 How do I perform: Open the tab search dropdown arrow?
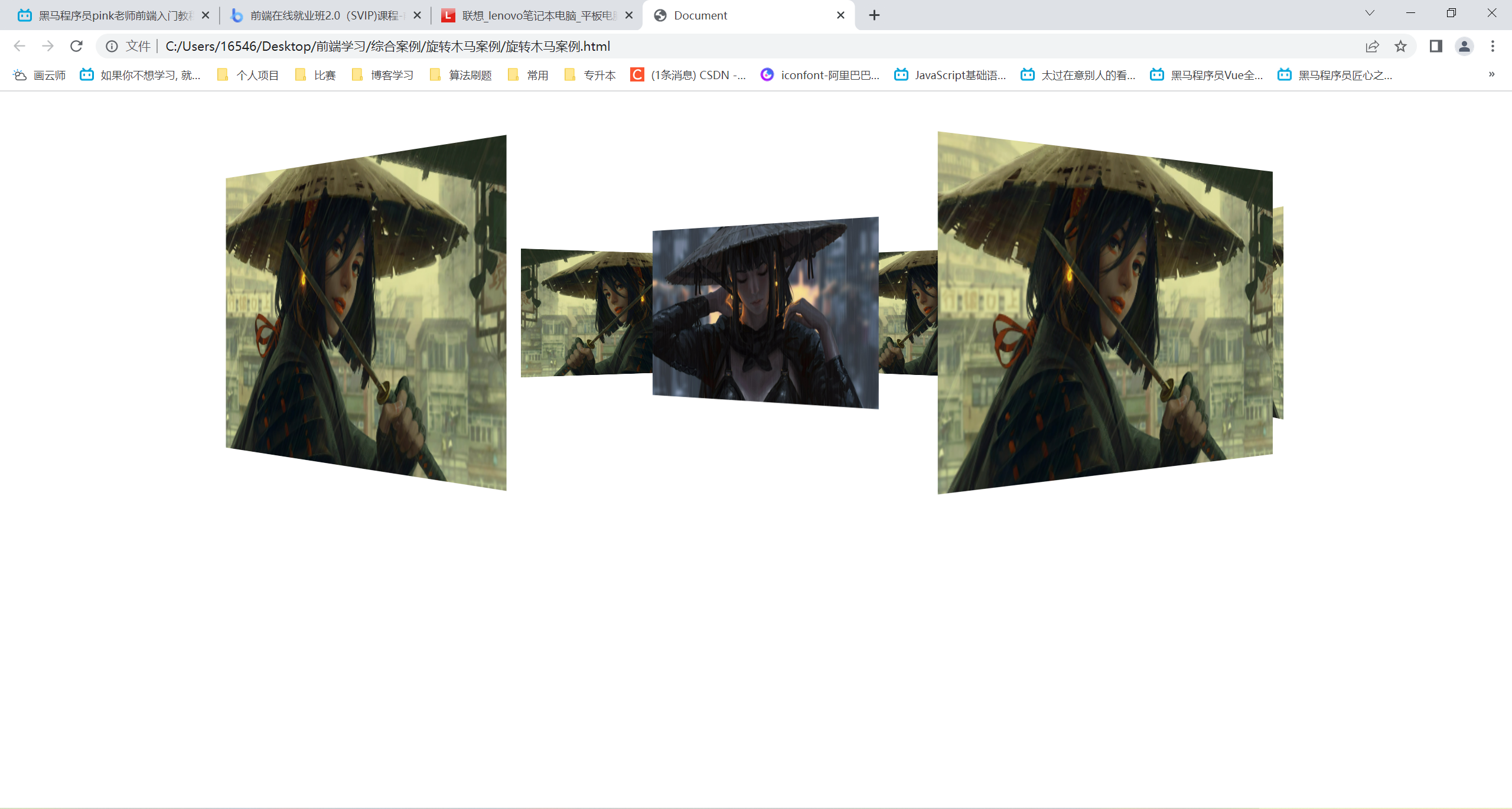click(1370, 14)
